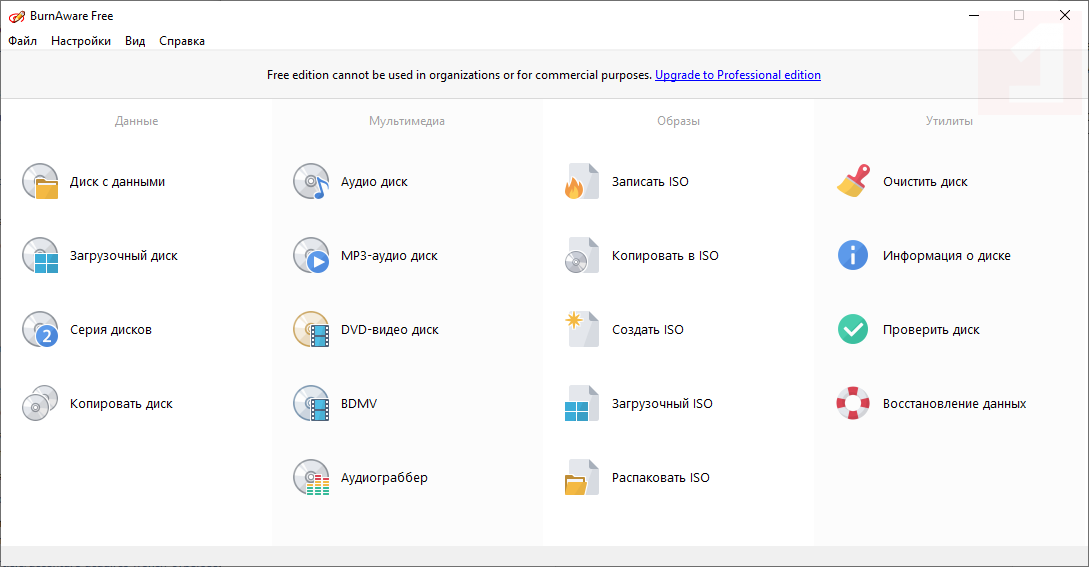1089x567 pixels.
Task: Click the BDMV text label
Action: 358,404
